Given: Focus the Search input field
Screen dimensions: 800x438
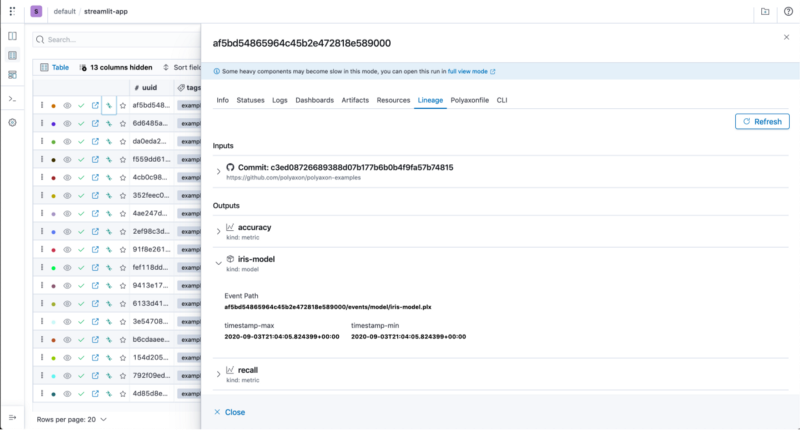Looking at the screenshot, I should pos(117,39).
